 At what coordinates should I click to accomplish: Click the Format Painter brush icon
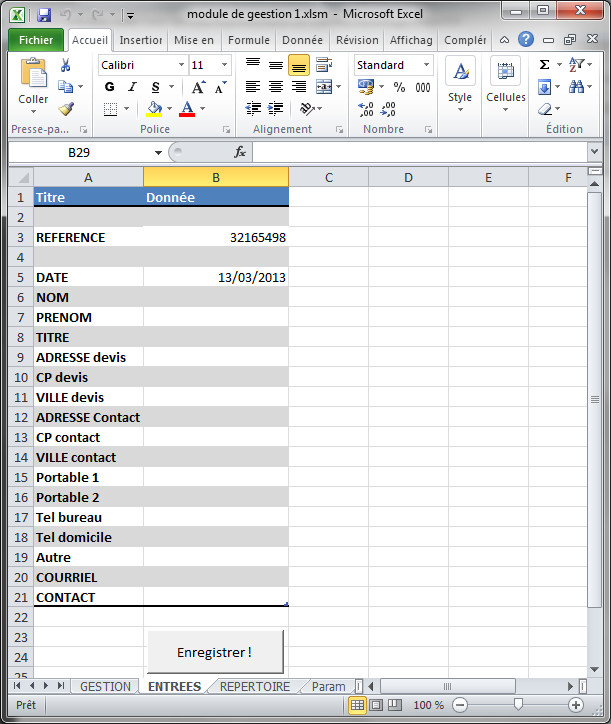66,109
